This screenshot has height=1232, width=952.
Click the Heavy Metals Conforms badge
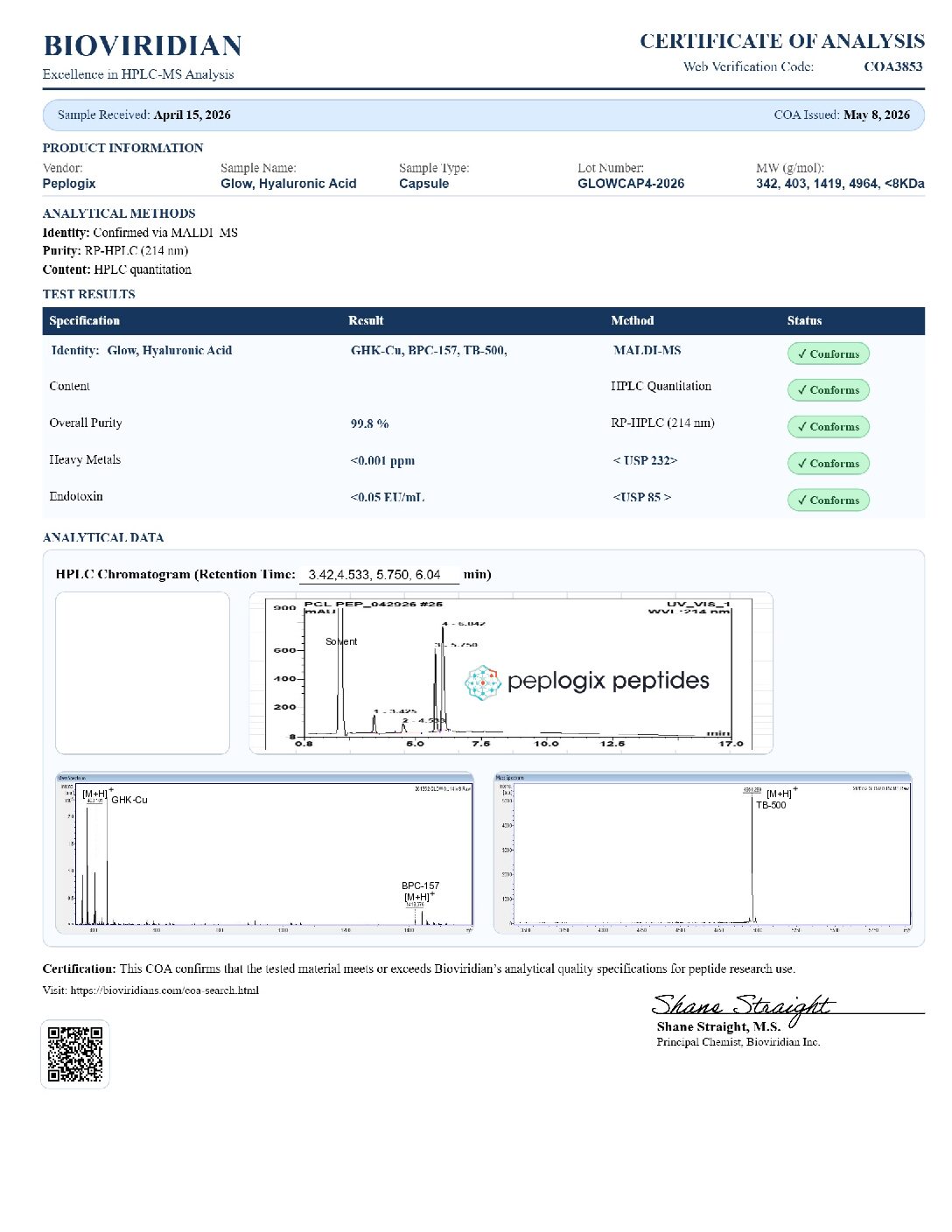(x=828, y=464)
